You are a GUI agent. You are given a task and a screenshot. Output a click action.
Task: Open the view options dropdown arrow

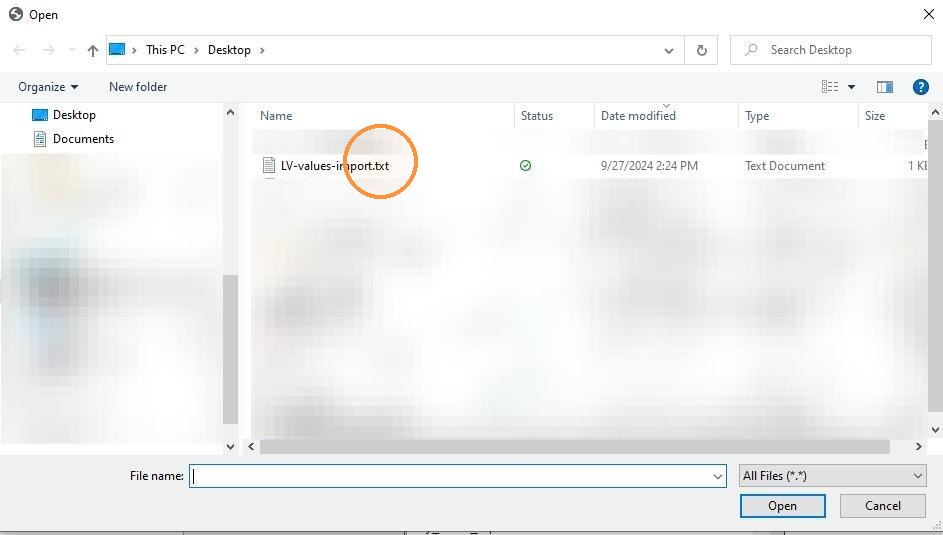(852, 87)
